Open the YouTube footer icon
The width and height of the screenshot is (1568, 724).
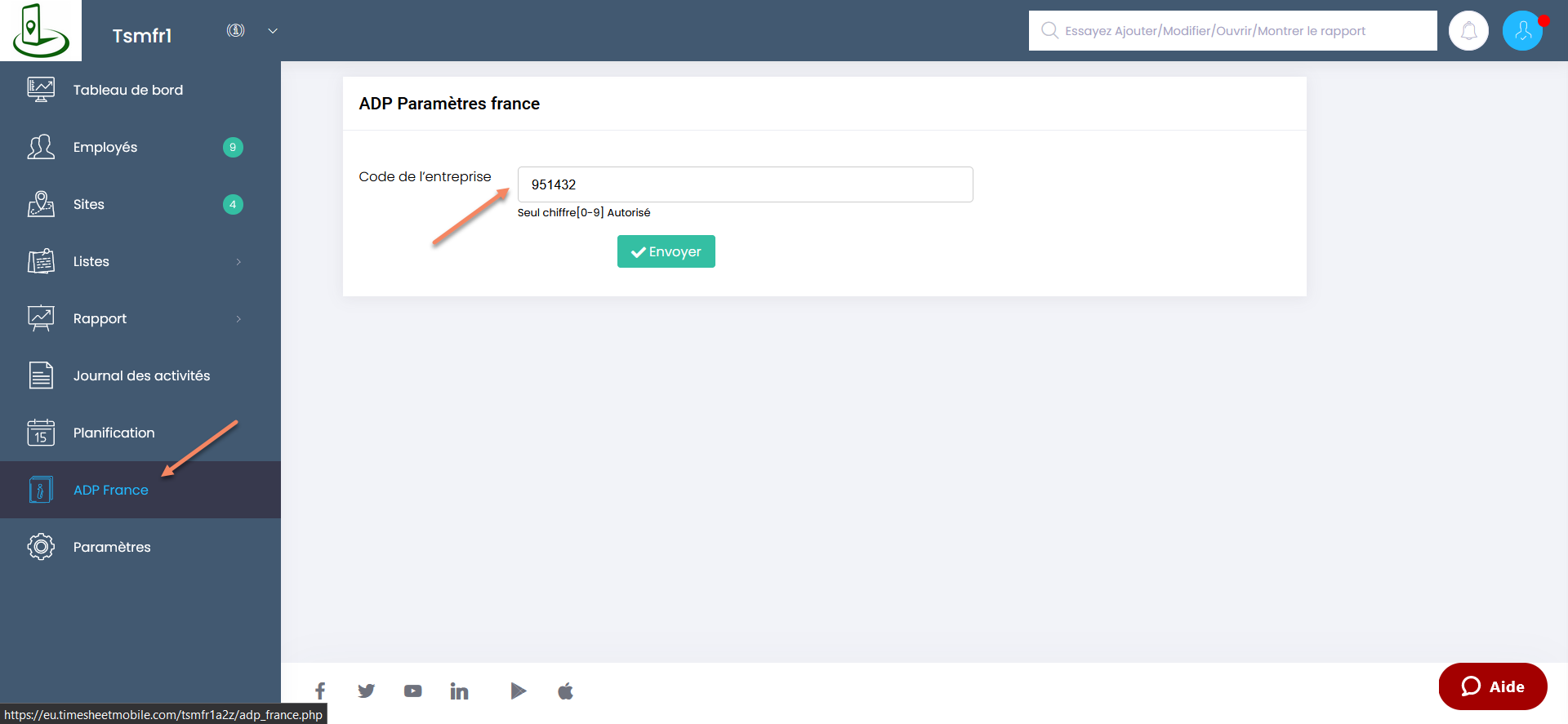(412, 691)
